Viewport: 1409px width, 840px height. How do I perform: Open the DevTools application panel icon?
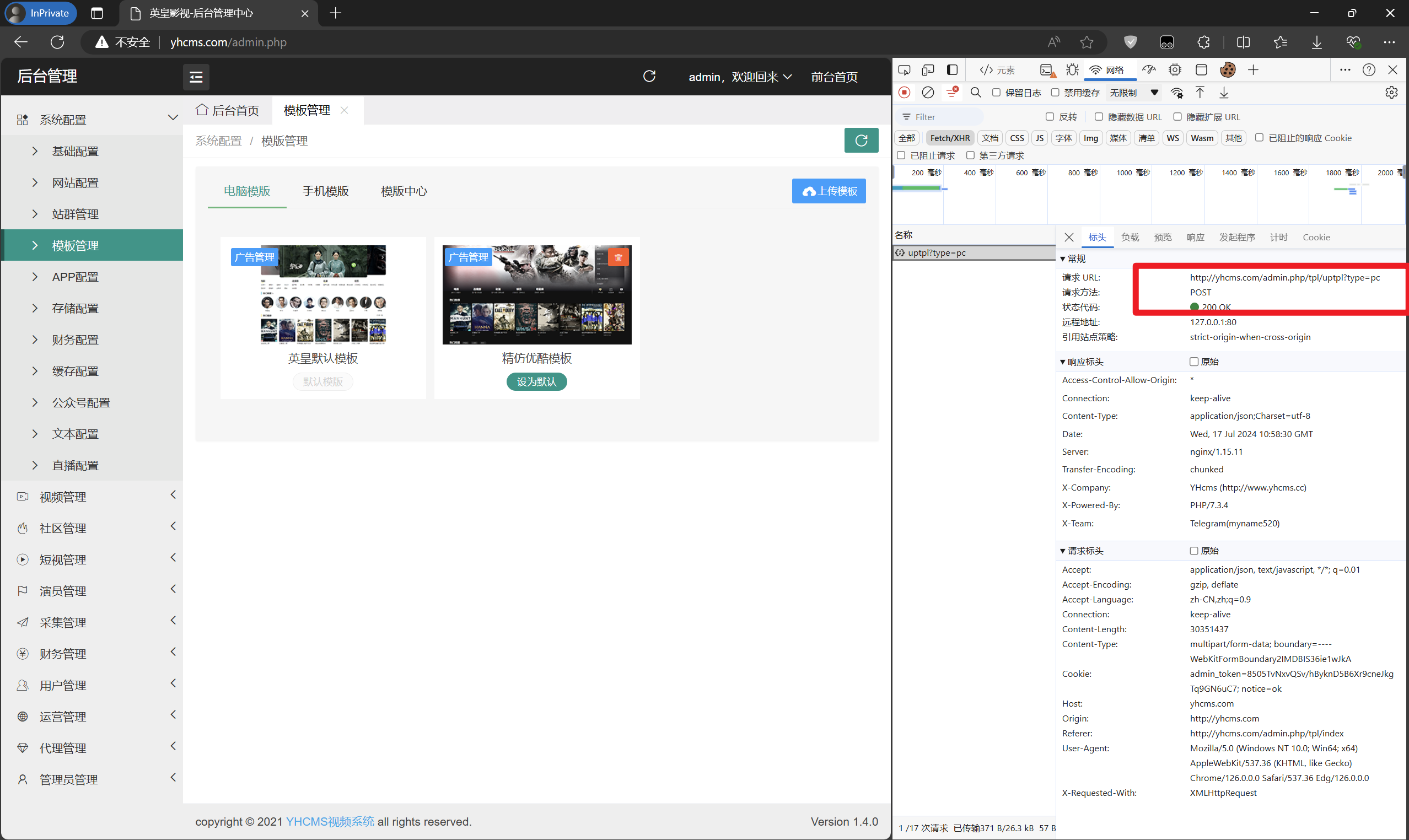coord(1201,70)
